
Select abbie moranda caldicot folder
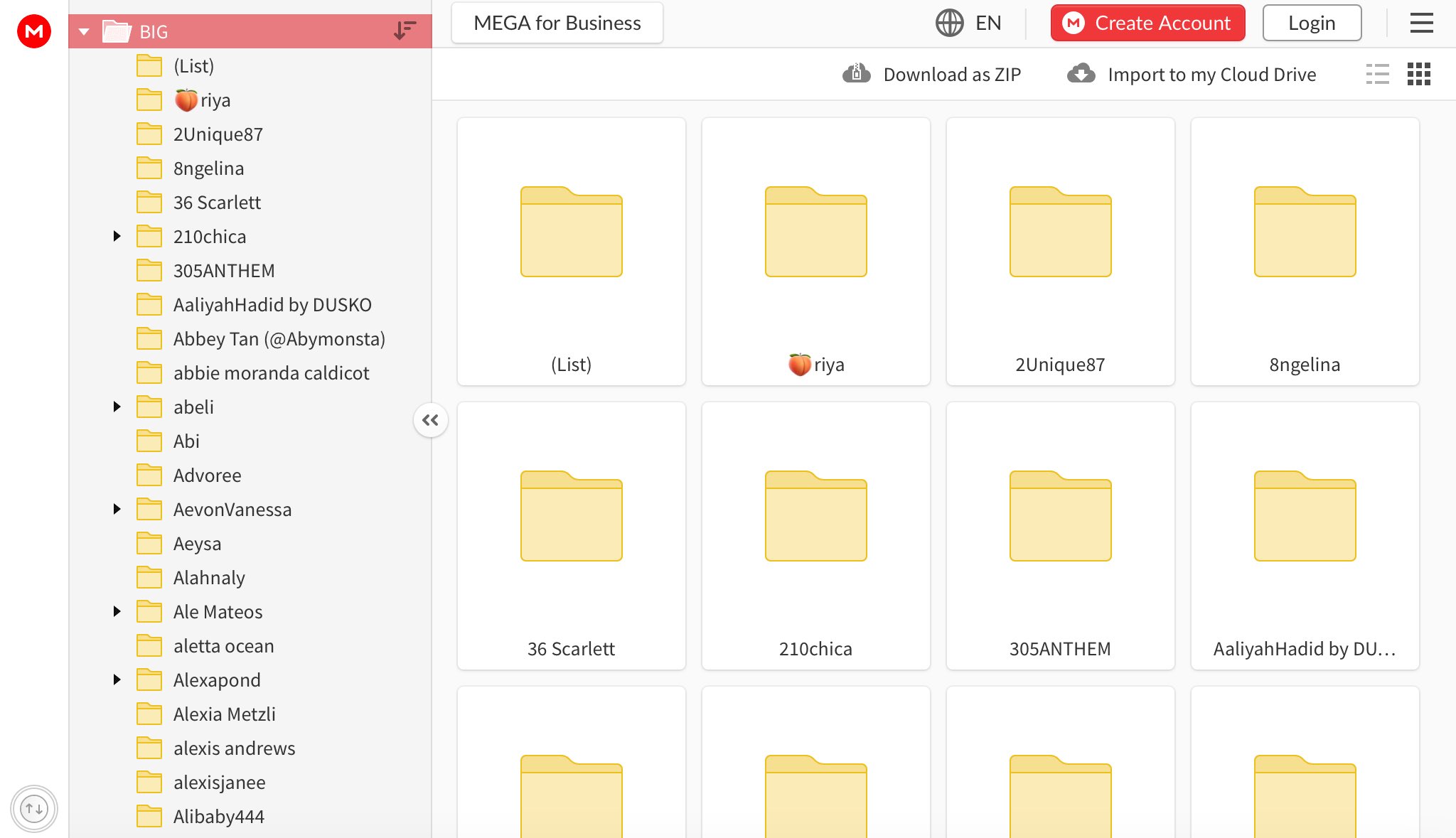pyautogui.click(x=250, y=373)
